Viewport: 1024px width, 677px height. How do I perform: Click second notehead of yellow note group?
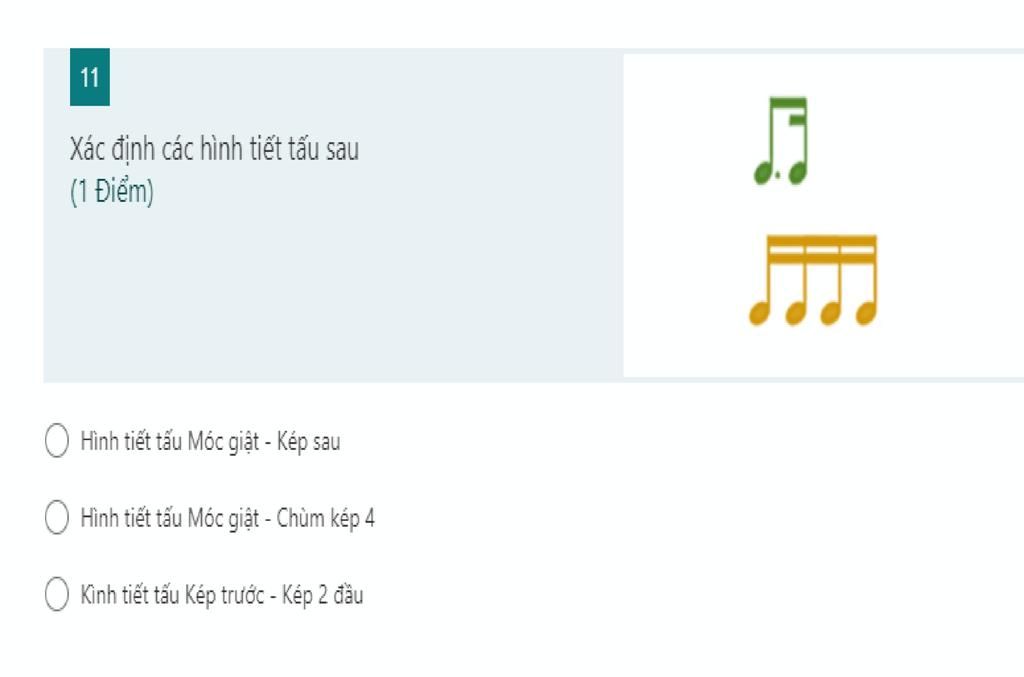[796, 315]
